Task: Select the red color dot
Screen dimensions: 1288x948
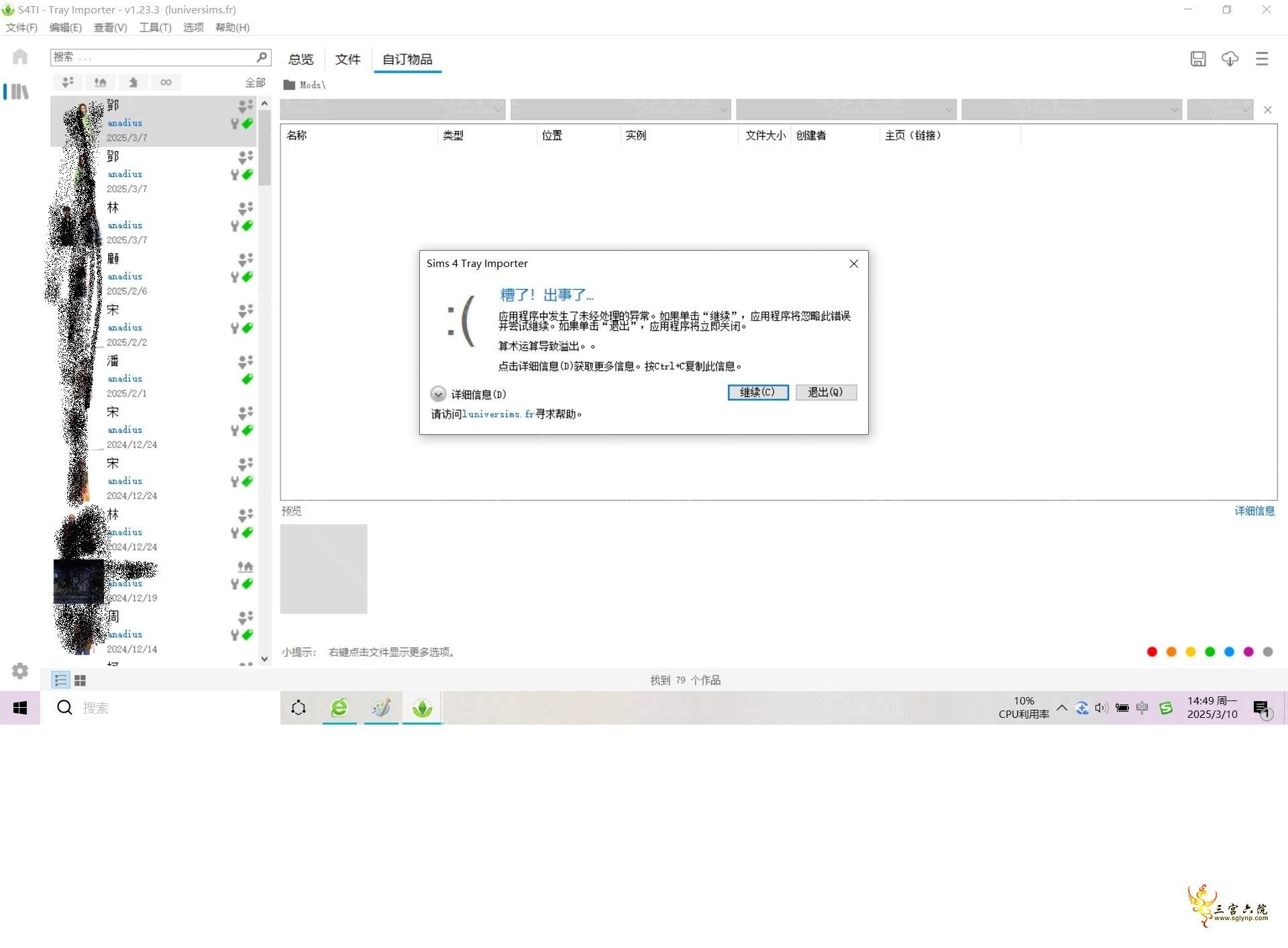Action: point(1152,651)
